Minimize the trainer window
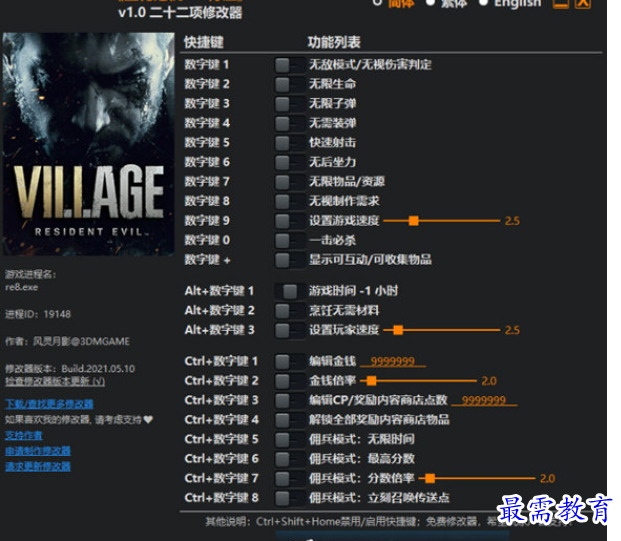Viewport: 621px width, 541px height. coord(561,3)
